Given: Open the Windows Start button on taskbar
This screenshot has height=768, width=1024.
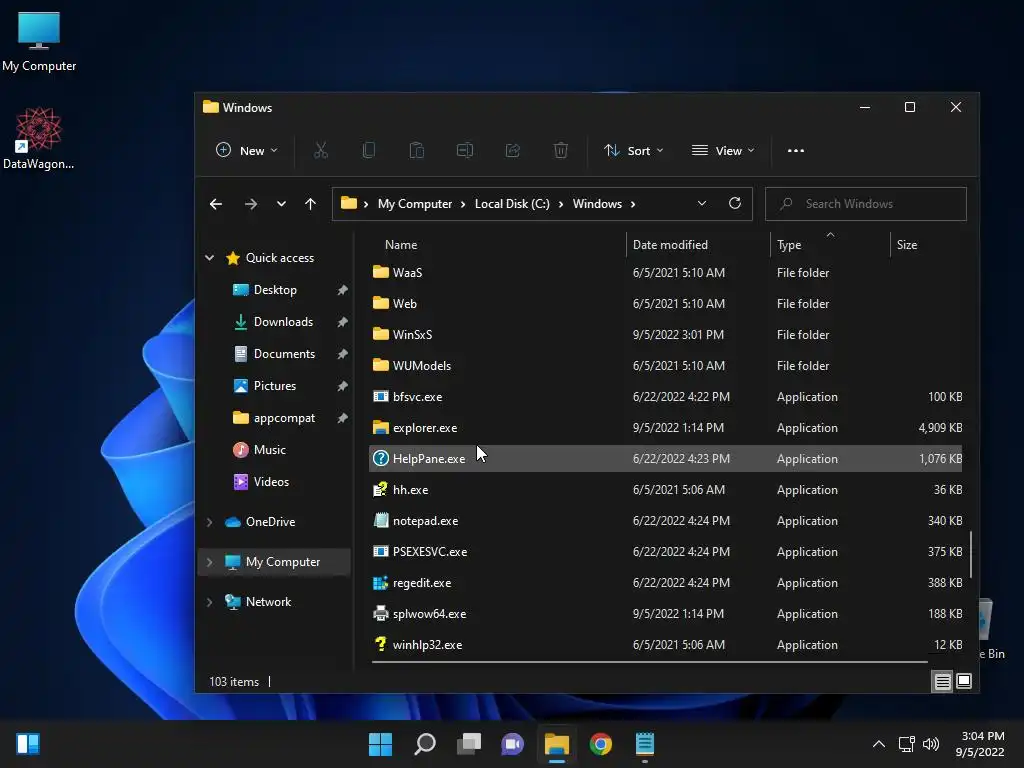Looking at the screenshot, I should 380,744.
